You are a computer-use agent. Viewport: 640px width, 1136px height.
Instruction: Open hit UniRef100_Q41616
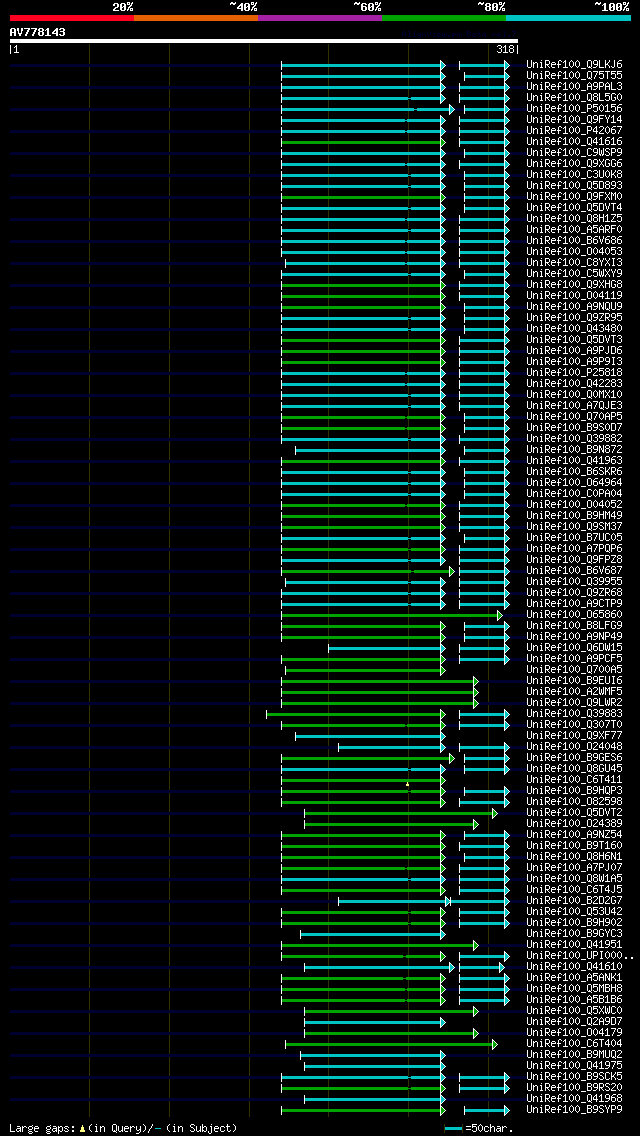pos(574,141)
